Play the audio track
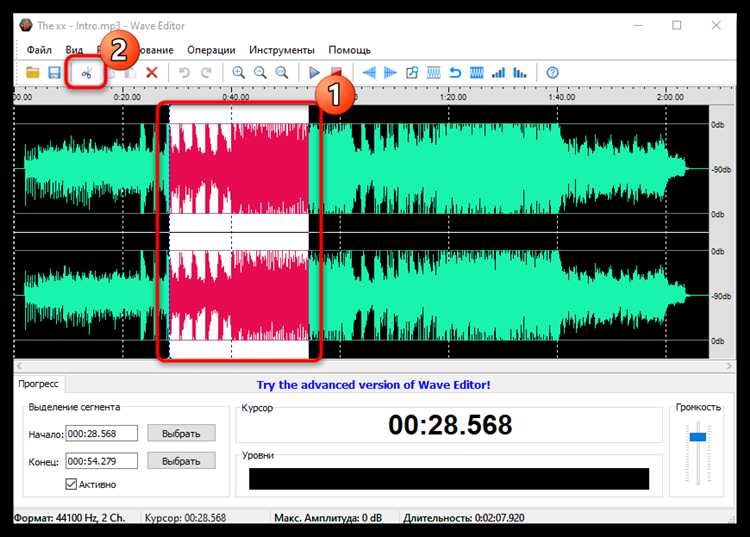Screen dimensions: 750x537 pos(314,73)
